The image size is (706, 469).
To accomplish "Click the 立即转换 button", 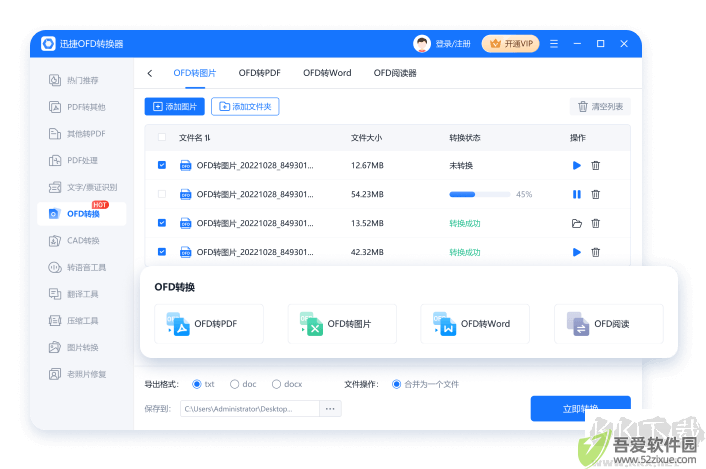I will click(x=580, y=409).
